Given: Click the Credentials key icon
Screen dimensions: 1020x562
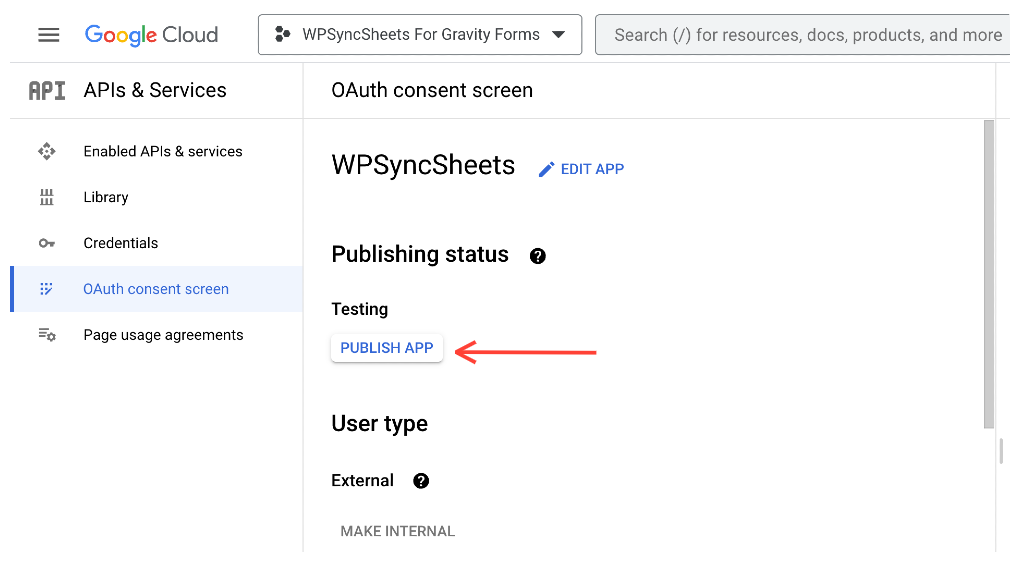Looking at the screenshot, I should coord(47,243).
